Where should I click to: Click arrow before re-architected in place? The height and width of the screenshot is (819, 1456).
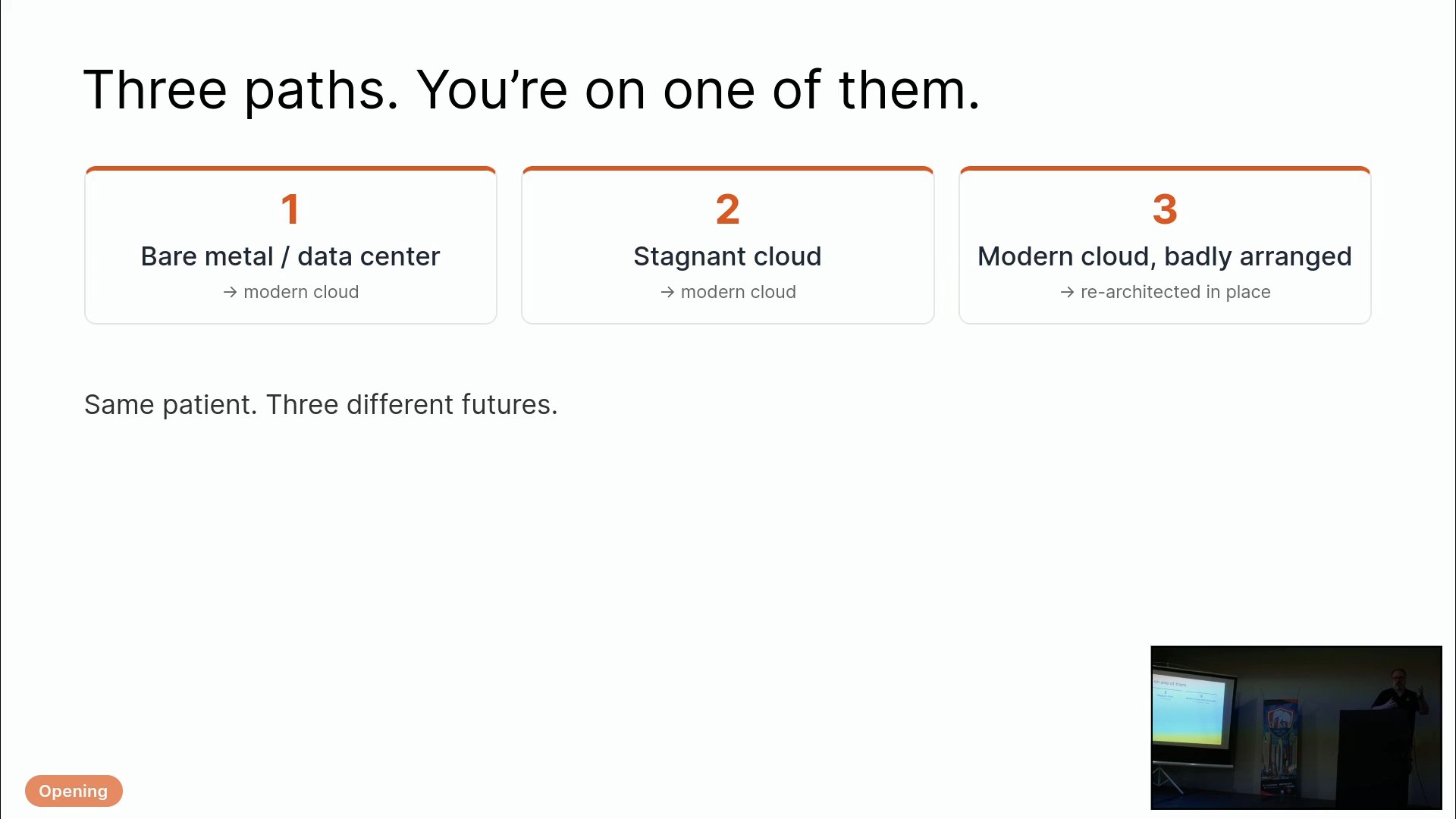point(1067,292)
